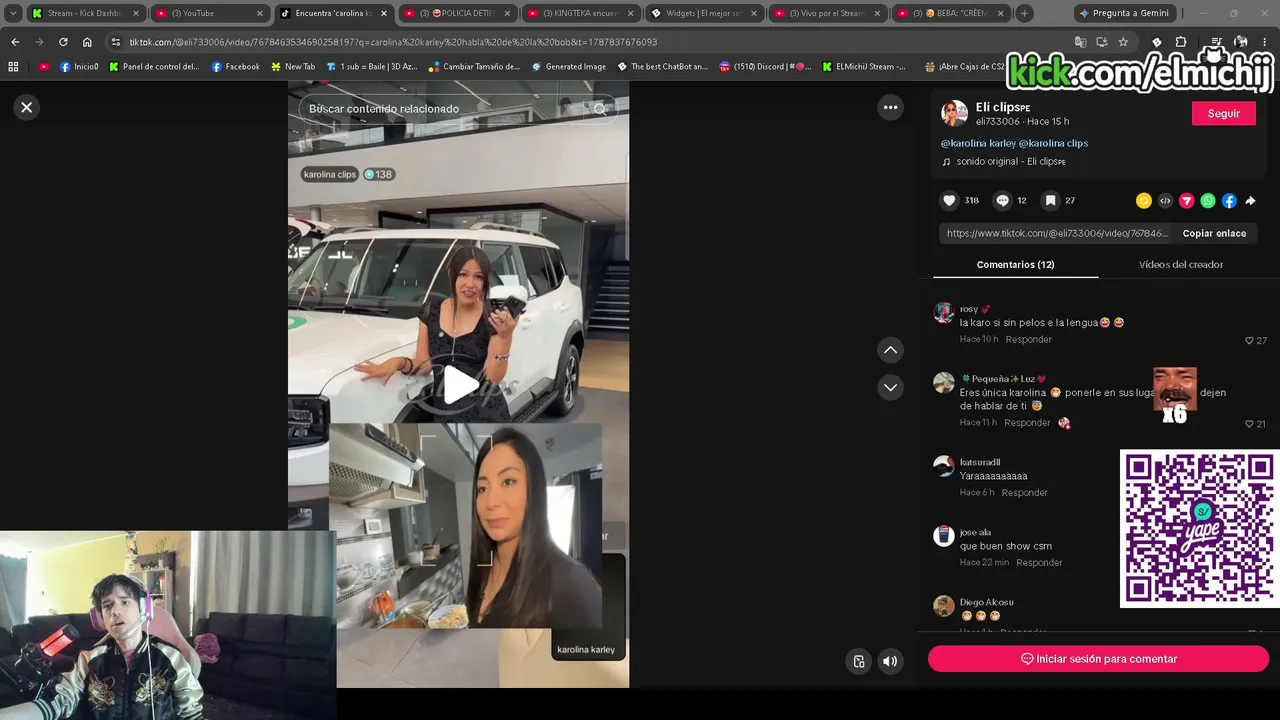Click the search magnifier in video
Viewport: 1280px width, 720px height.
600,109
